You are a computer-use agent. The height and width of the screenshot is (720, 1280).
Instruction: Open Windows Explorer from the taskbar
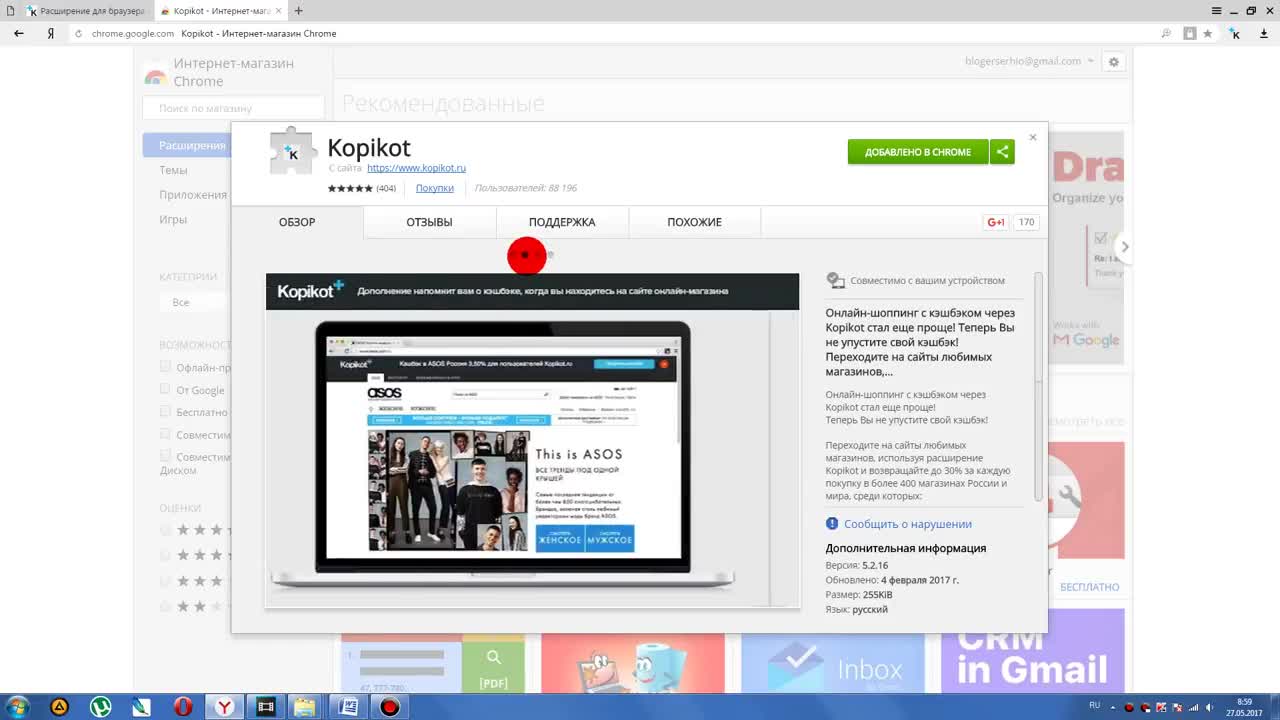point(305,707)
